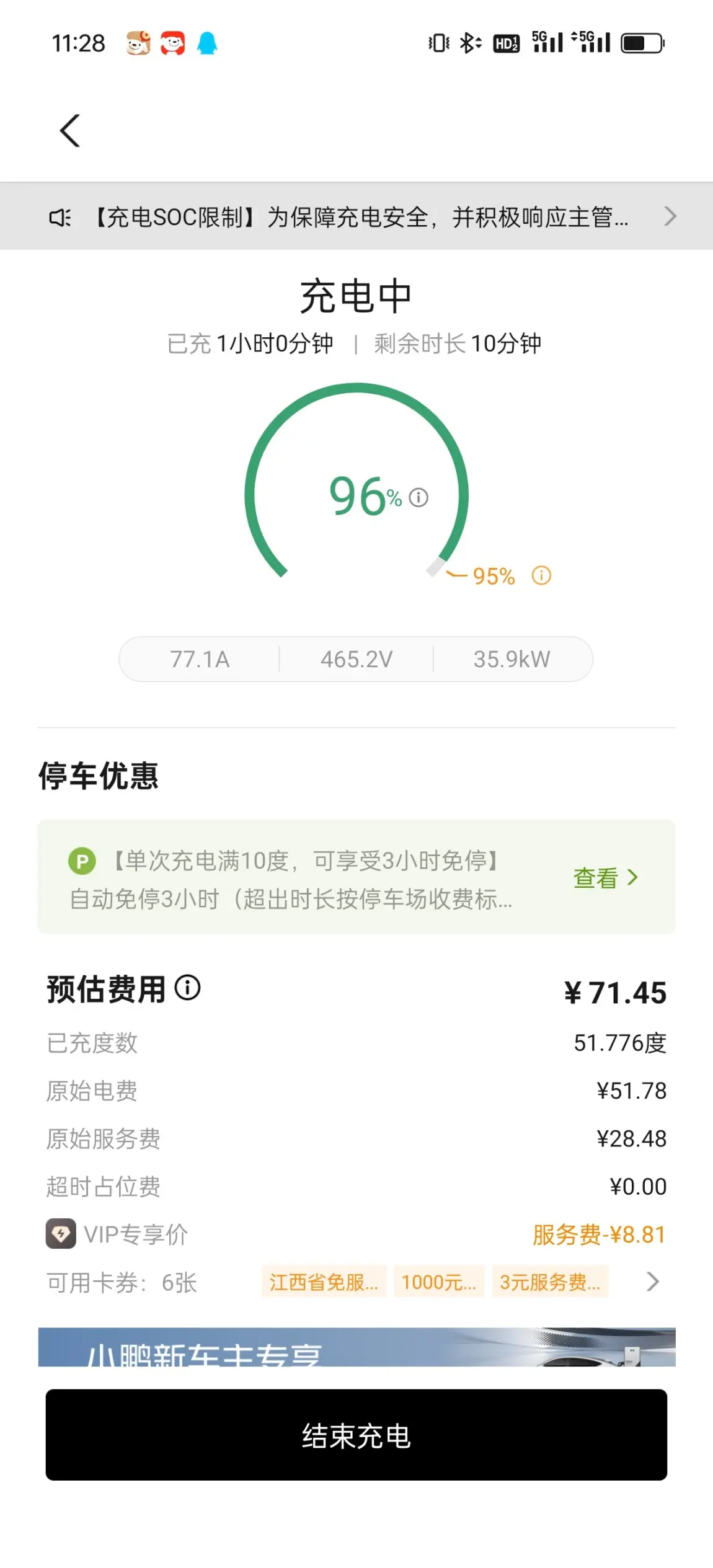This screenshot has height=1568, width=713.
Task: Tap the battery status icon
Action: (x=643, y=43)
